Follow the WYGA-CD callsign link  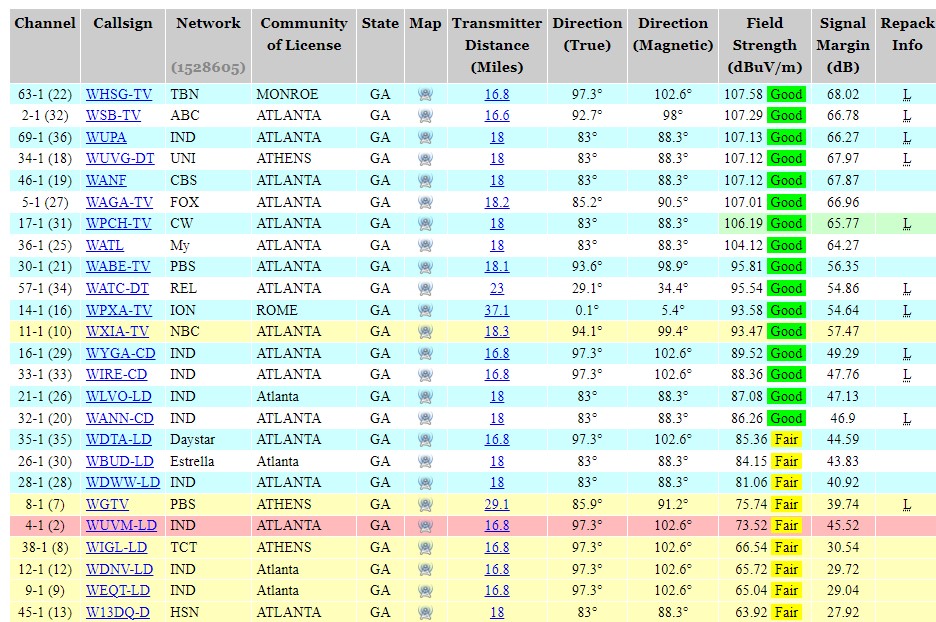click(x=121, y=353)
